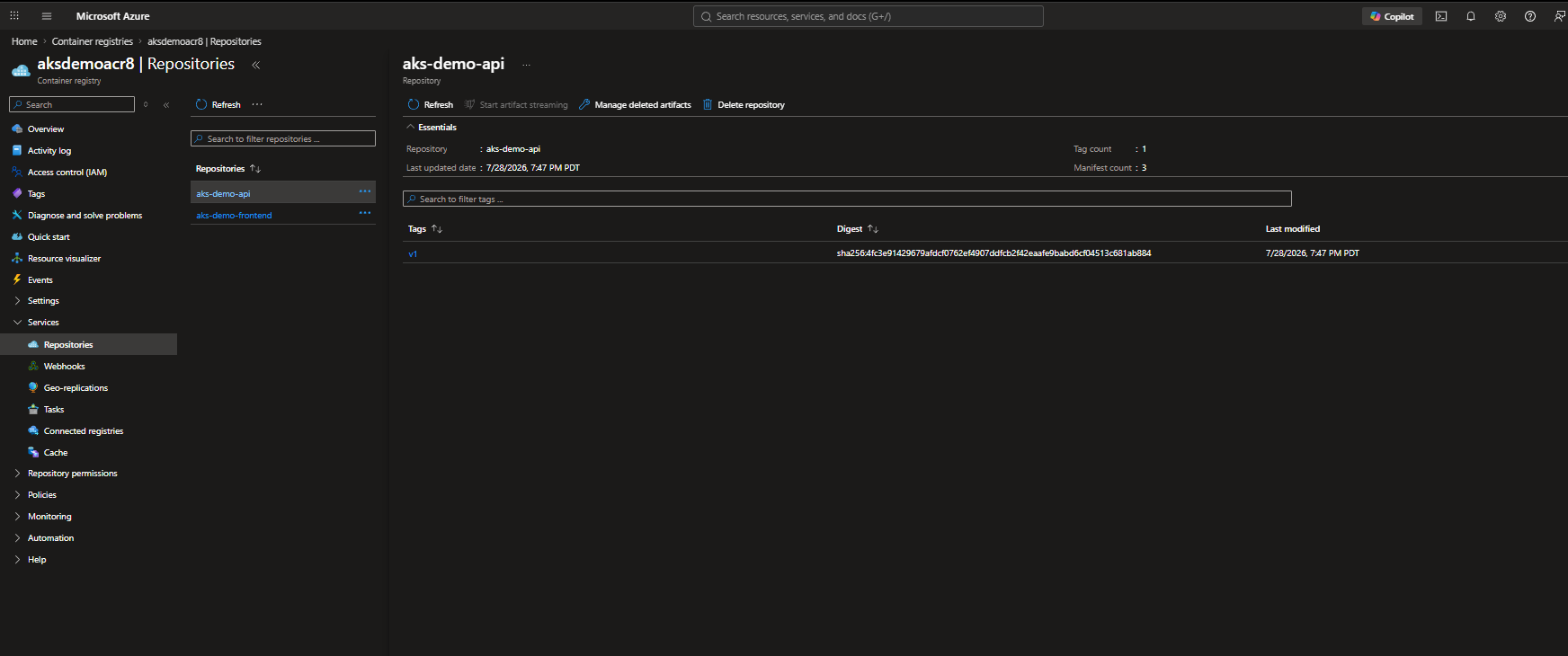Open the Azure portal hamburger menu
This screenshot has width=1568, height=656.
tap(47, 16)
